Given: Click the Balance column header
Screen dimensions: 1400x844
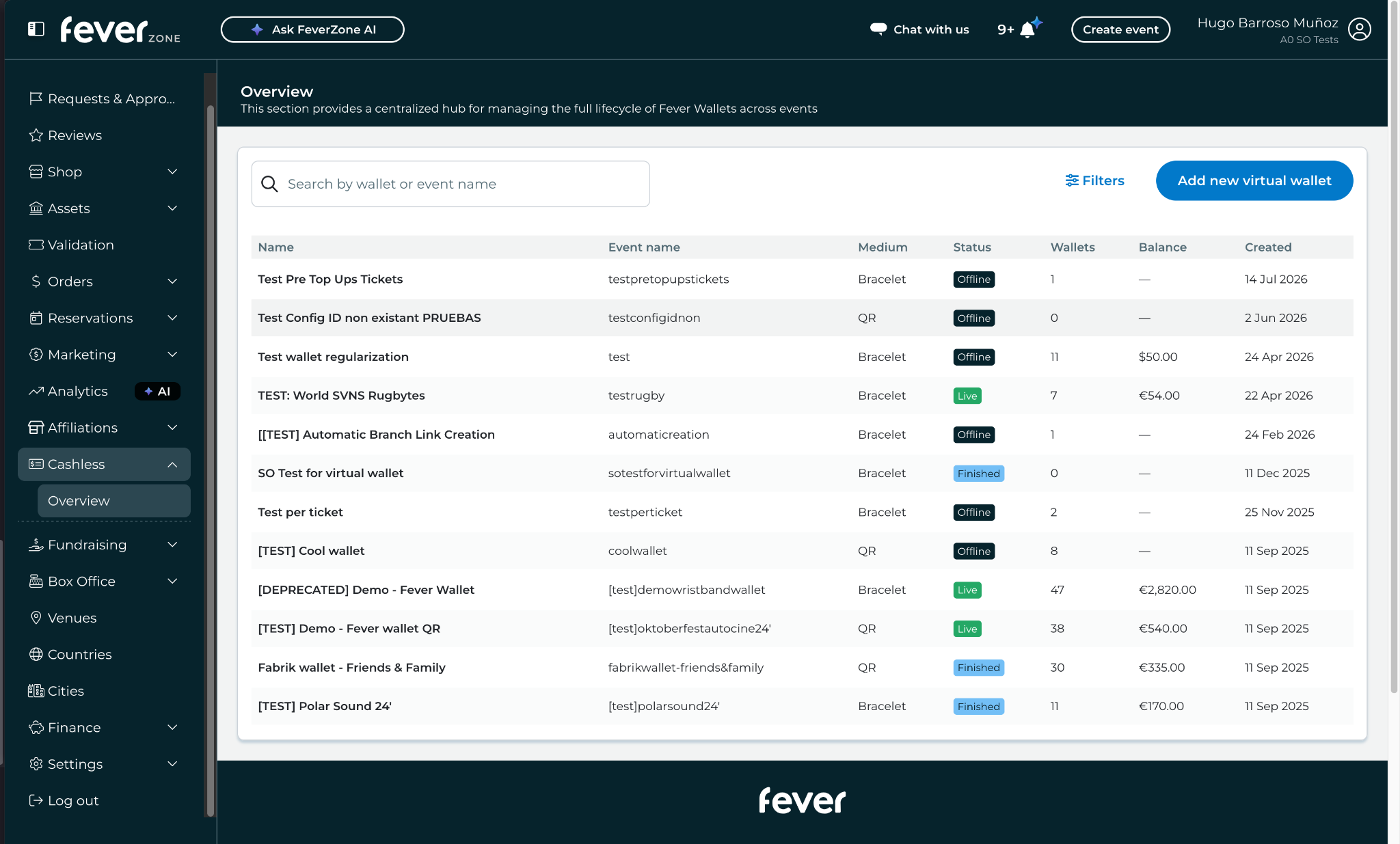Looking at the screenshot, I should 1162,247.
